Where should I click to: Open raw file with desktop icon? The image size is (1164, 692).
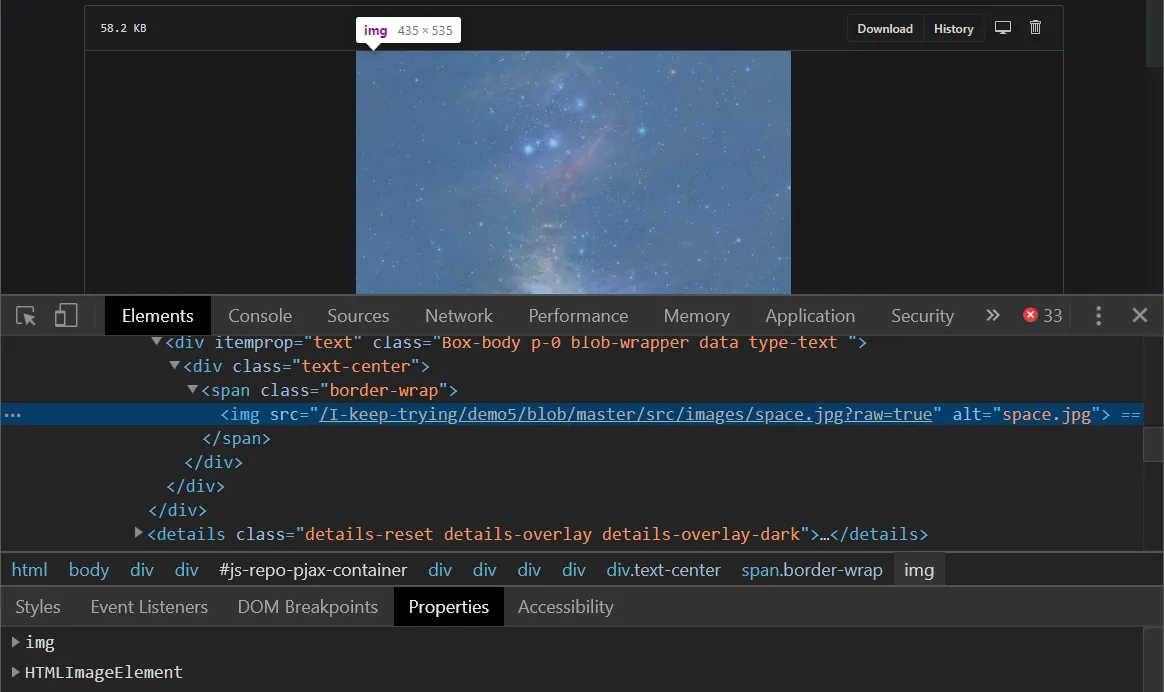coord(1003,27)
